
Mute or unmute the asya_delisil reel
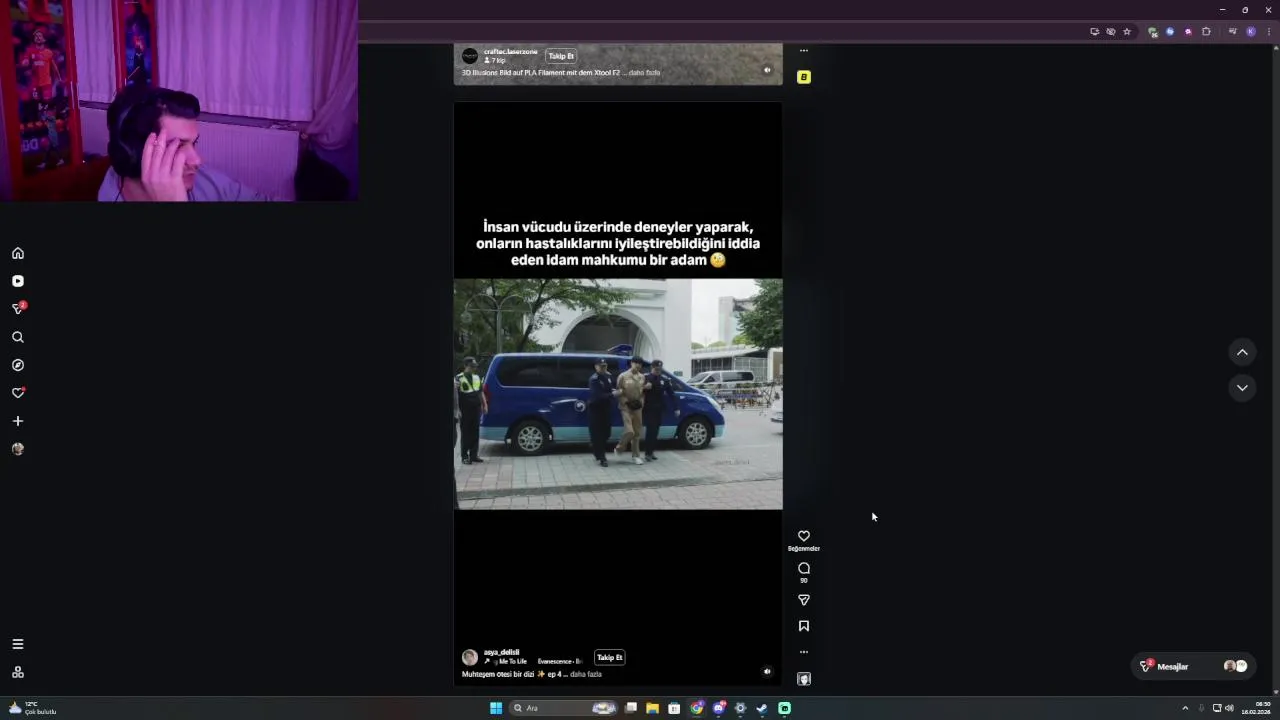(x=767, y=672)
